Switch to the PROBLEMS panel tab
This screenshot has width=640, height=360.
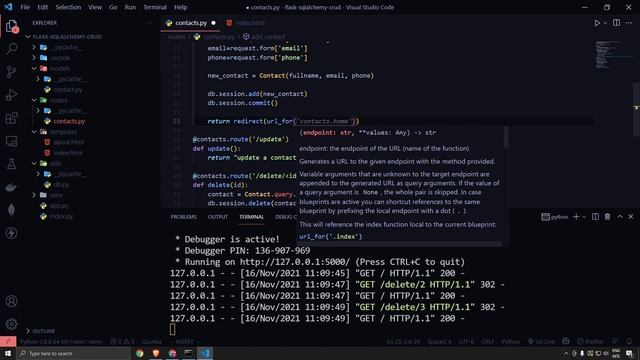[183, 217]
